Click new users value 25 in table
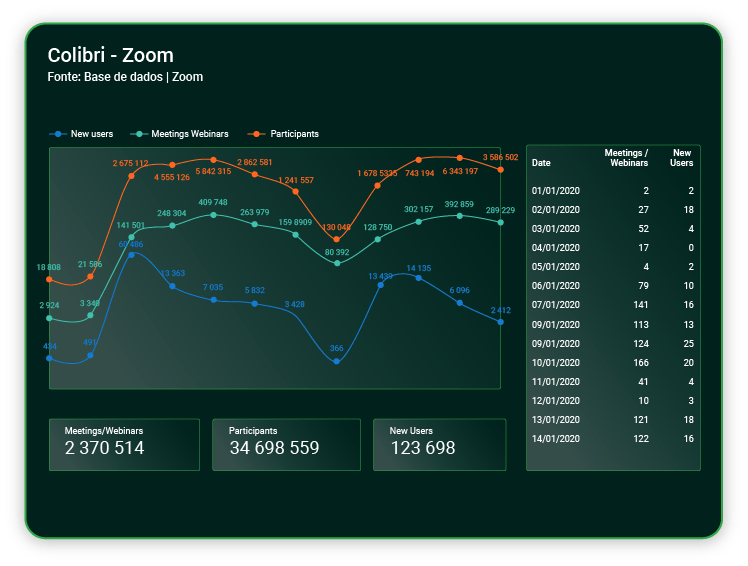Image resolution: width=748 pixels, height=566 pixels. click(x=688, y=344)
